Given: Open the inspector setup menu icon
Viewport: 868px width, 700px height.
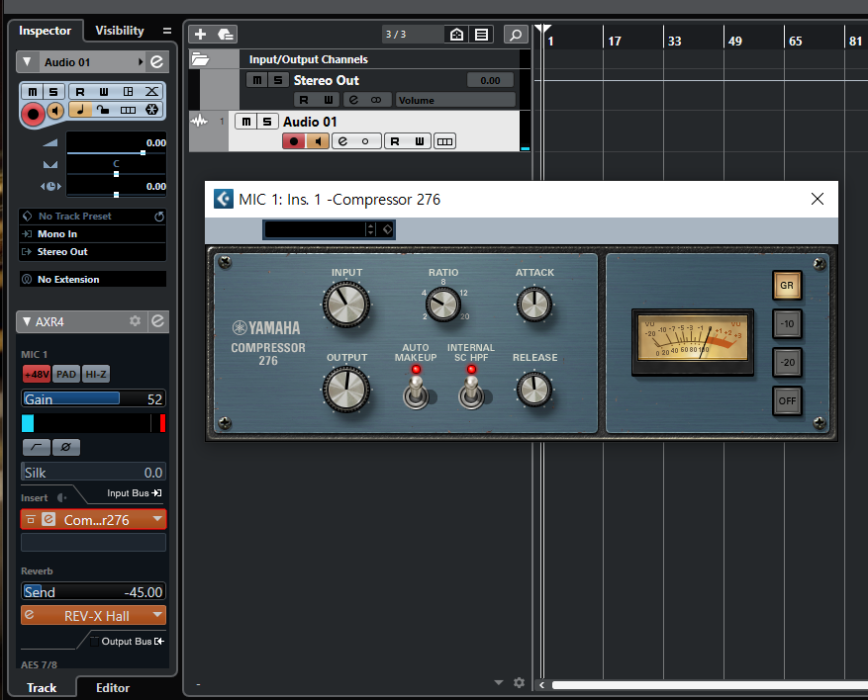Looking at the screenshot, I should [x=167, y=31].
